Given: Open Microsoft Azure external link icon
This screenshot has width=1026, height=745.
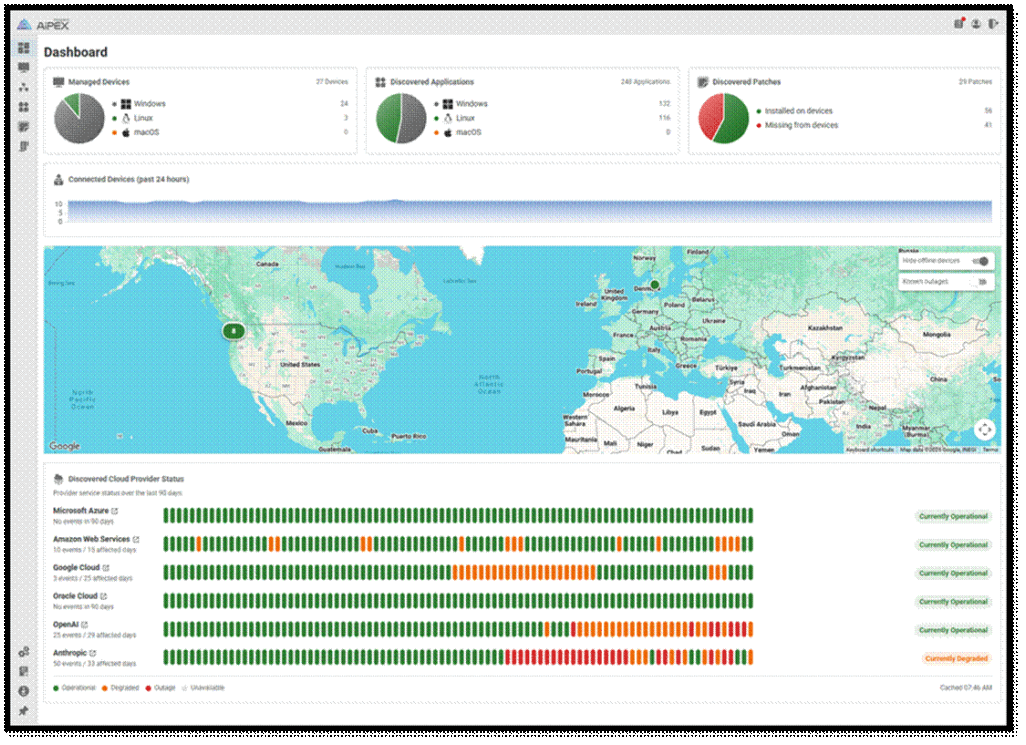Looking at the screenshot, I should [x=115, y=511].
